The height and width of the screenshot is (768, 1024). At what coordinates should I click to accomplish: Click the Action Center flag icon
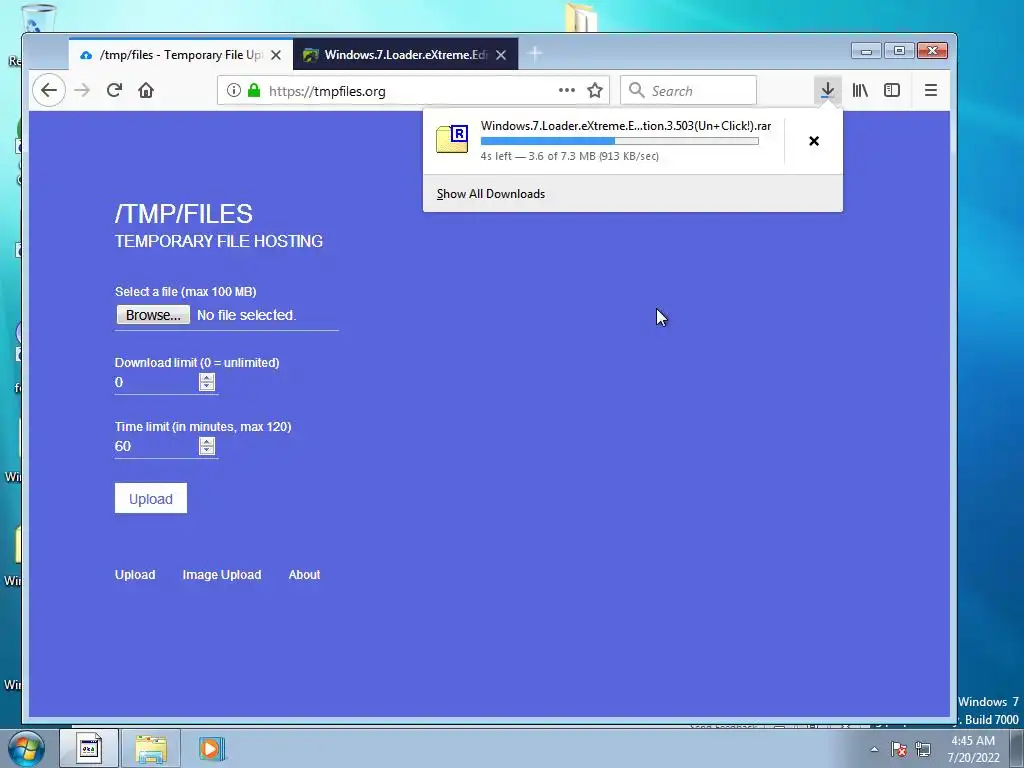899,749
